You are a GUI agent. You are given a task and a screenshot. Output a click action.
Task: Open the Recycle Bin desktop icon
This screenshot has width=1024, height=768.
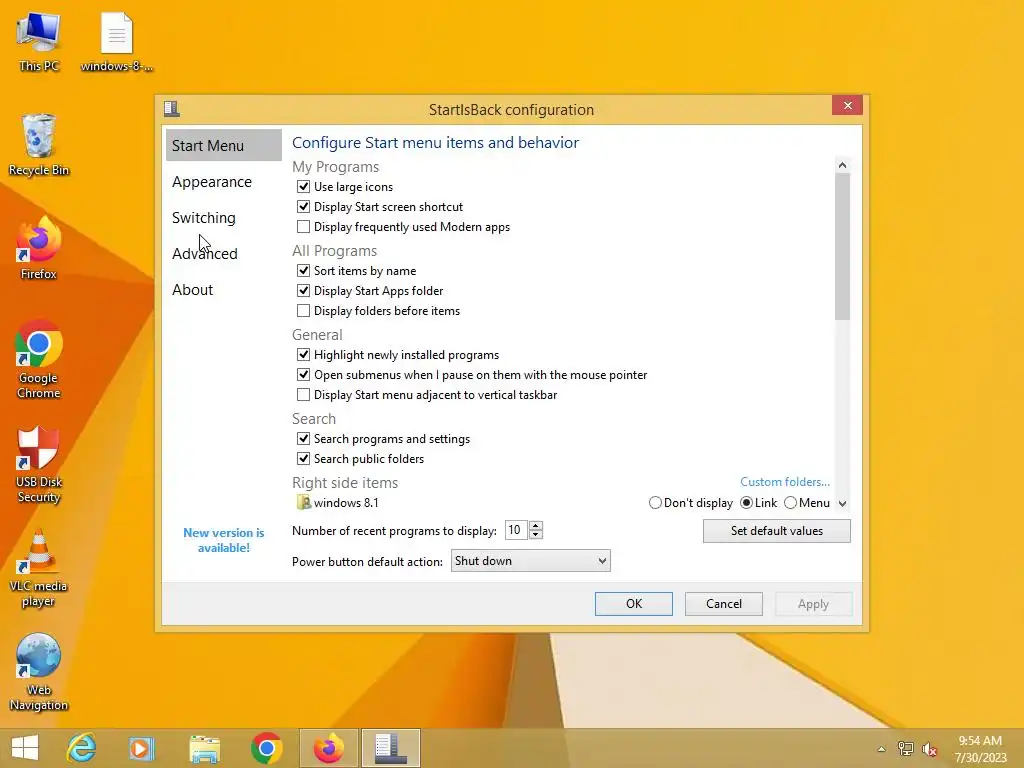[x=39, y=145]
